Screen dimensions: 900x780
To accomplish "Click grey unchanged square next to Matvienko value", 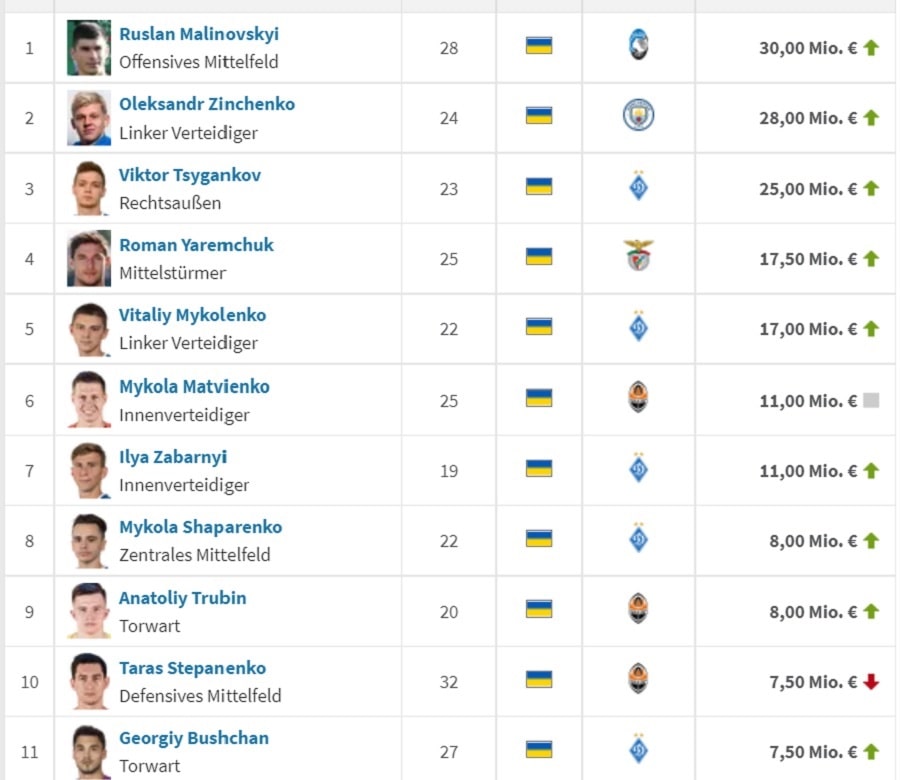I will click(x=871, y=400).
